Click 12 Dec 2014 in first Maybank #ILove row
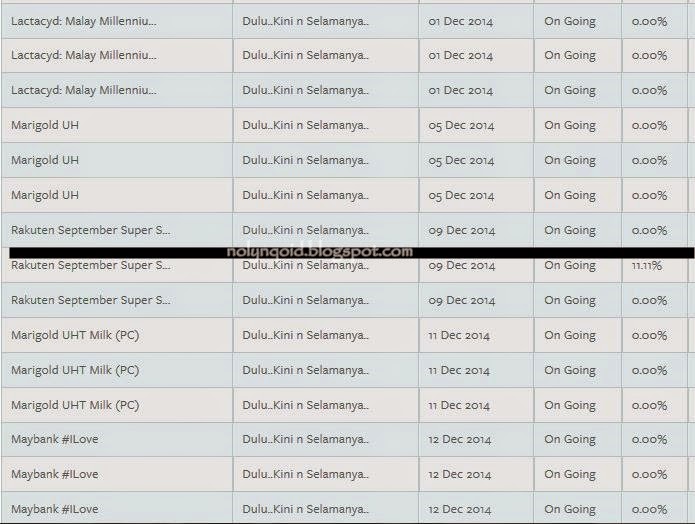Screen dimensions: 695x524 coord(460,440)
